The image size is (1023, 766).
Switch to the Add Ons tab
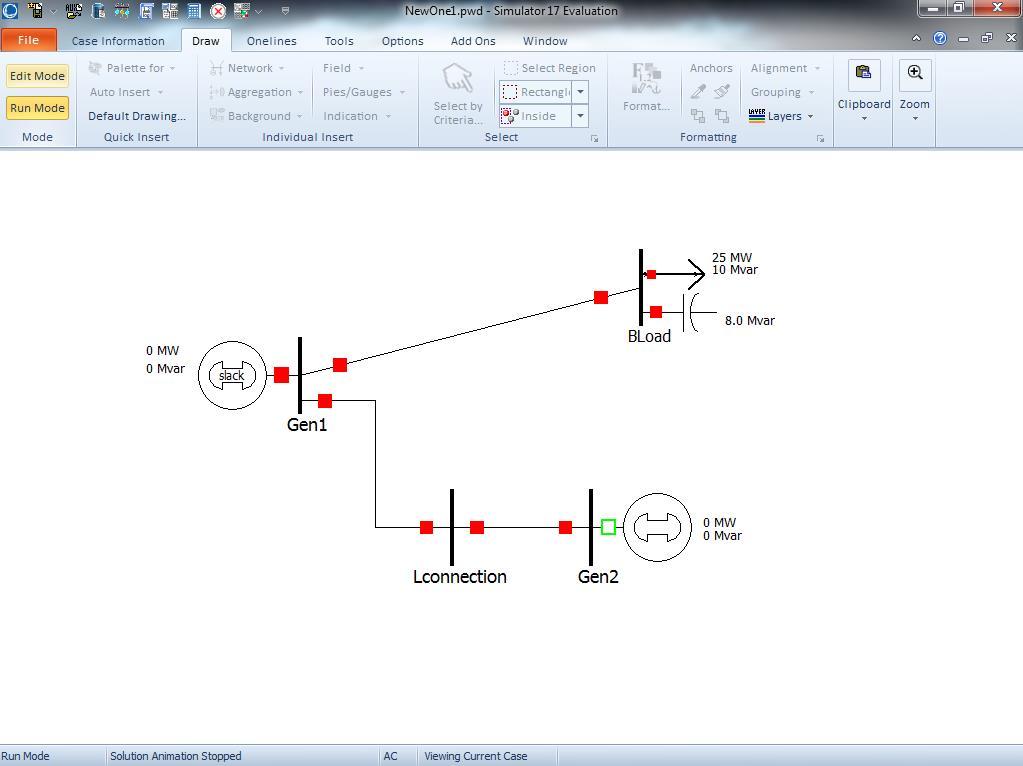(x=473, y=40)
